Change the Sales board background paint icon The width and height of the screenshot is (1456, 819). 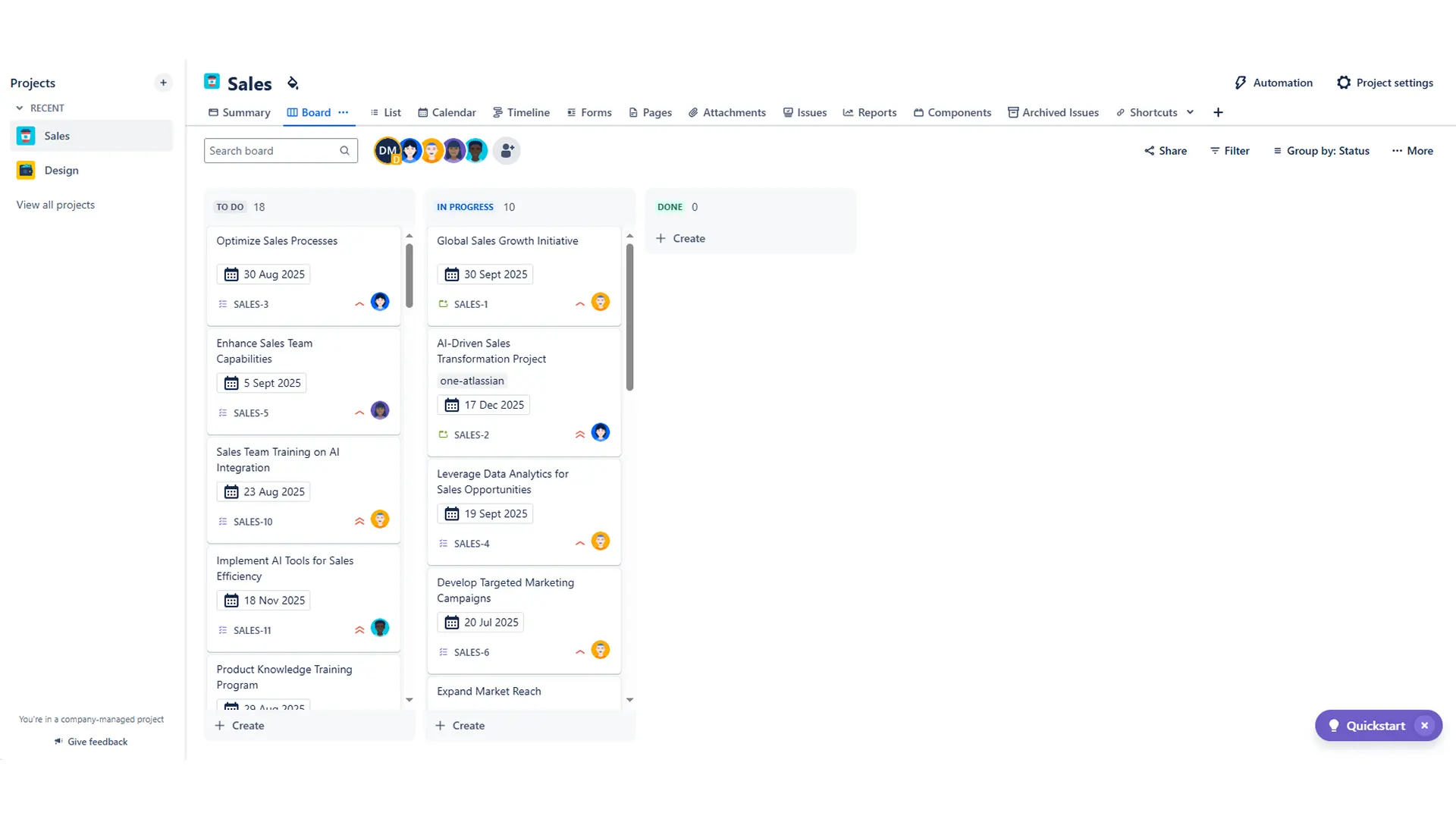click(293, 83)
